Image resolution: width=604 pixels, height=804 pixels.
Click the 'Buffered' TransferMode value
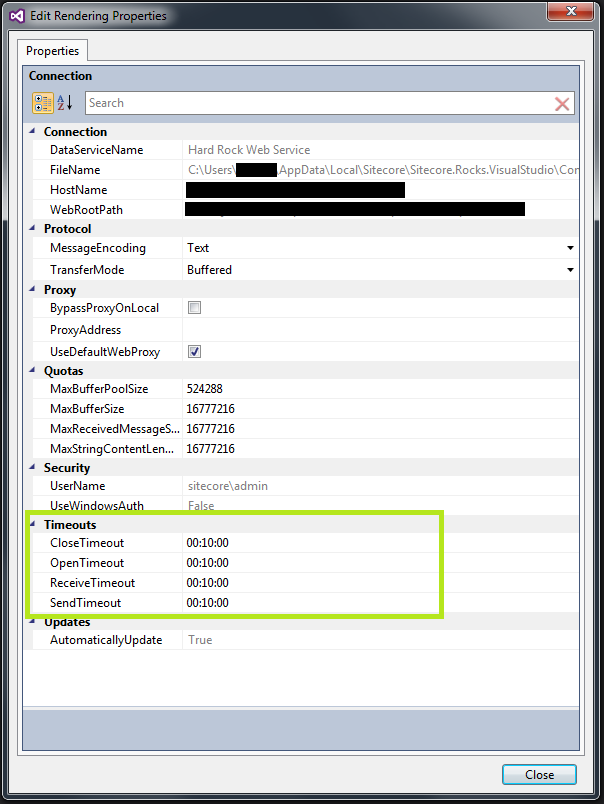pos(209,270)
